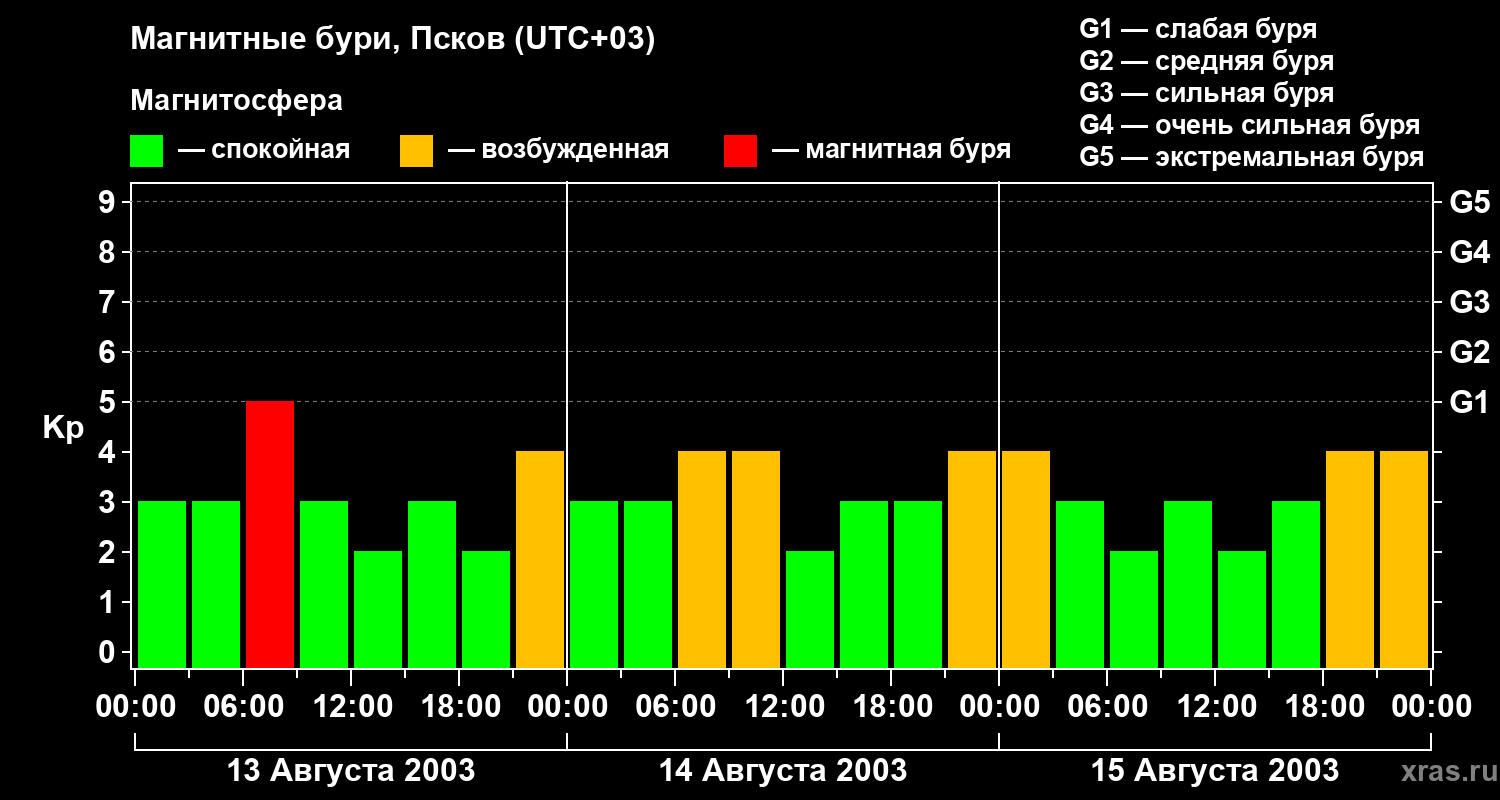
Task: Click the 'G1 — слабая буря' legend entry
Action: pos(1197,29)
